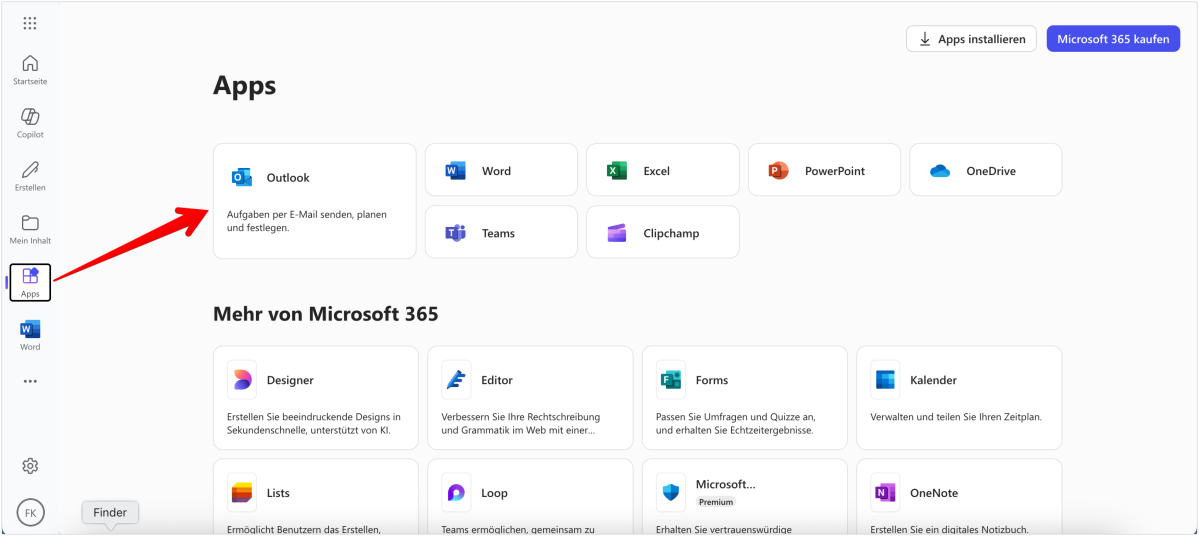Click 'Erstellen Sie beeindruckende Designs' description
This screenshot has height=536, width=1199.
pyautogui.click(x=314, y=424)
